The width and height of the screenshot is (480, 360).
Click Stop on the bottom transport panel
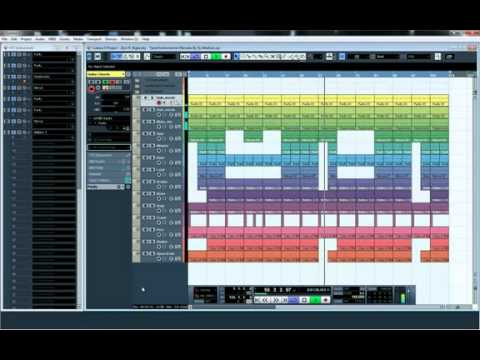(x=304, y=300)
